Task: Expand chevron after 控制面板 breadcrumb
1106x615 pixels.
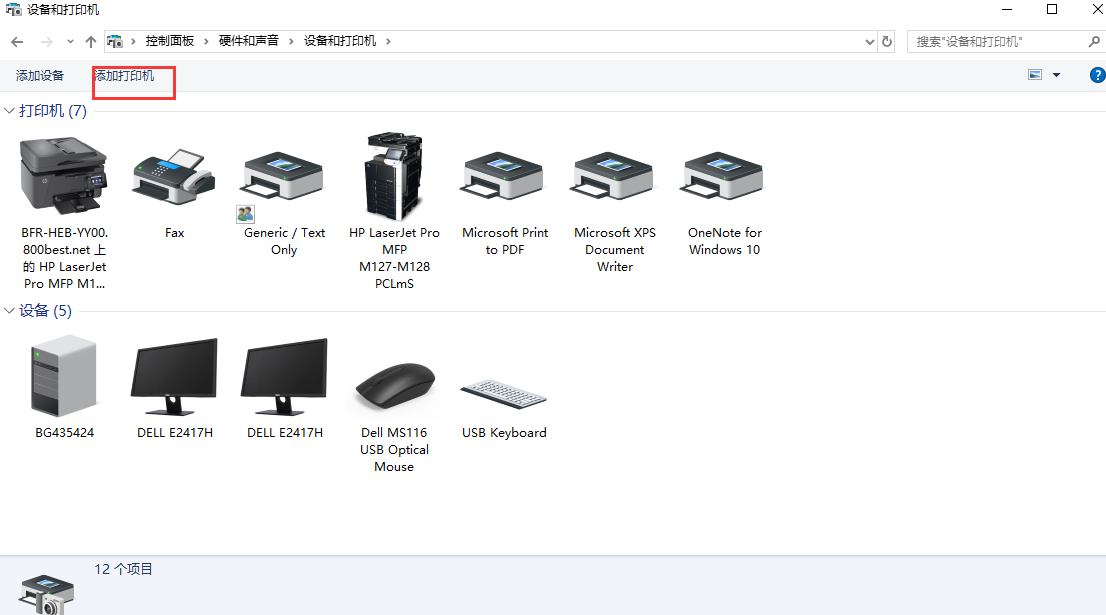Action: tap(206, 42)
